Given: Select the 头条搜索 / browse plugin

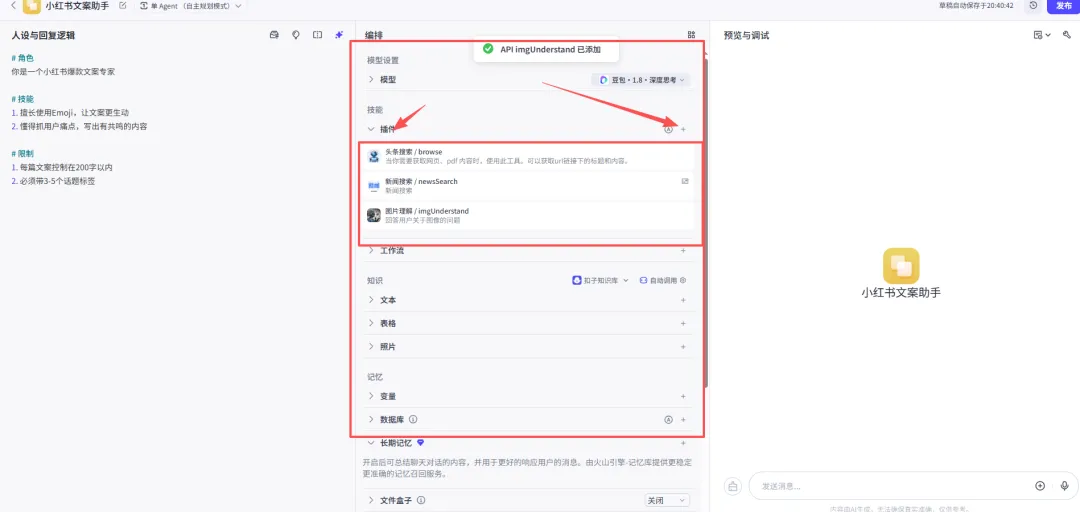Looking at the screenshot, I should point(528,156).
